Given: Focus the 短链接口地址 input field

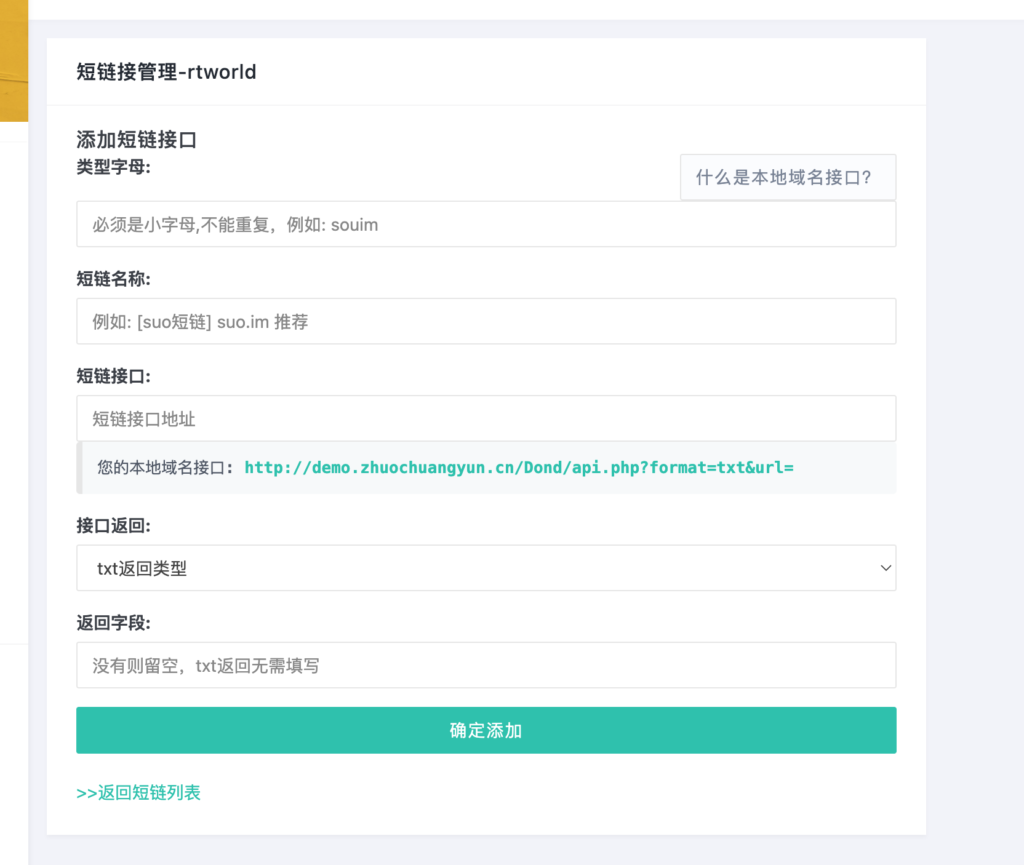Looking at the screenshot, I should tap(486, 418).
